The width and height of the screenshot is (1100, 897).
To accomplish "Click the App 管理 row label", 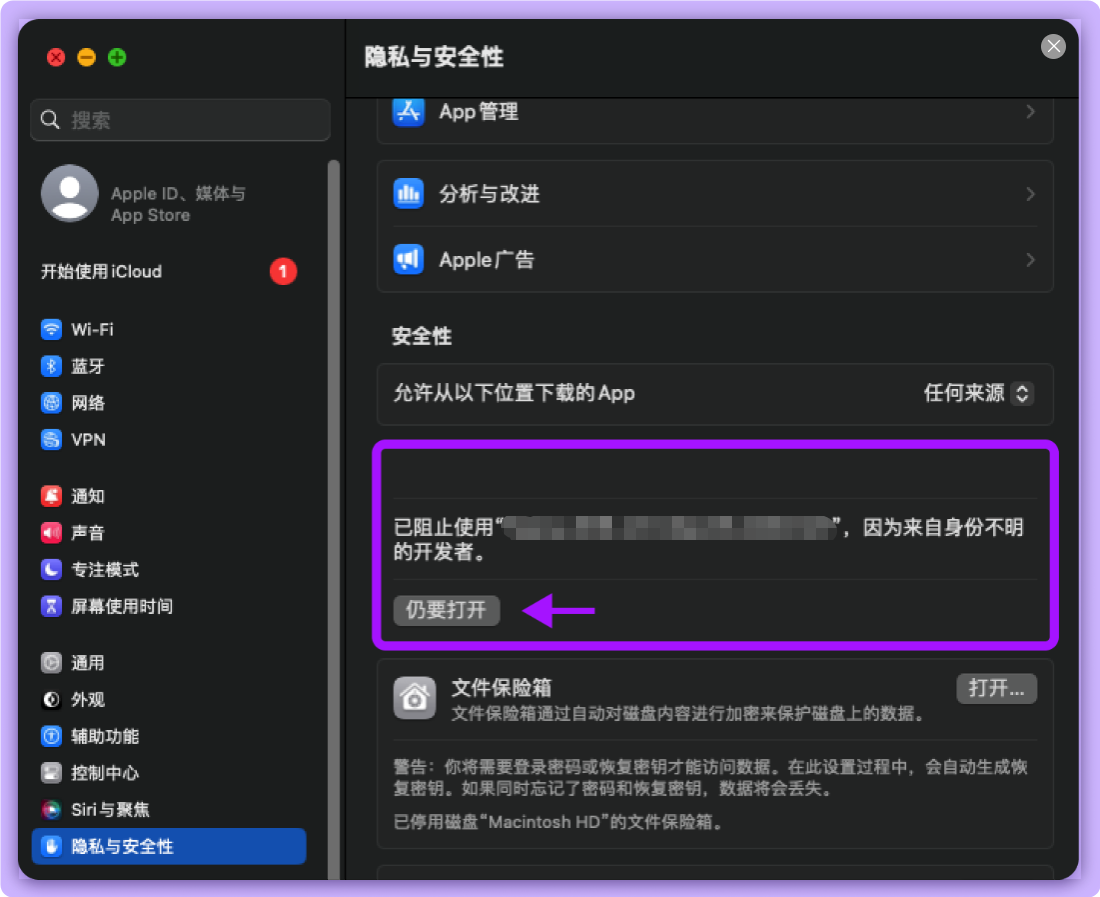I will [x=479, y=112].
